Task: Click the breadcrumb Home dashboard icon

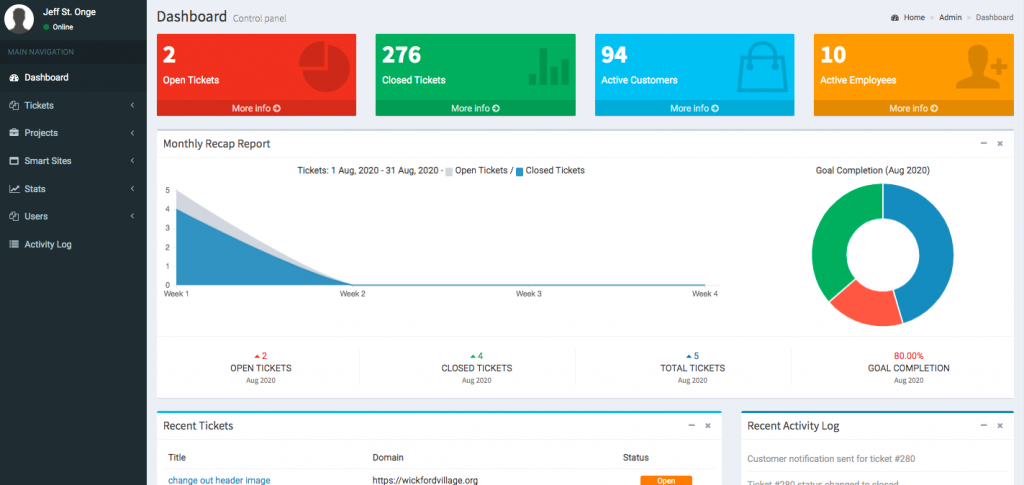Action: [x=895, y=18]
